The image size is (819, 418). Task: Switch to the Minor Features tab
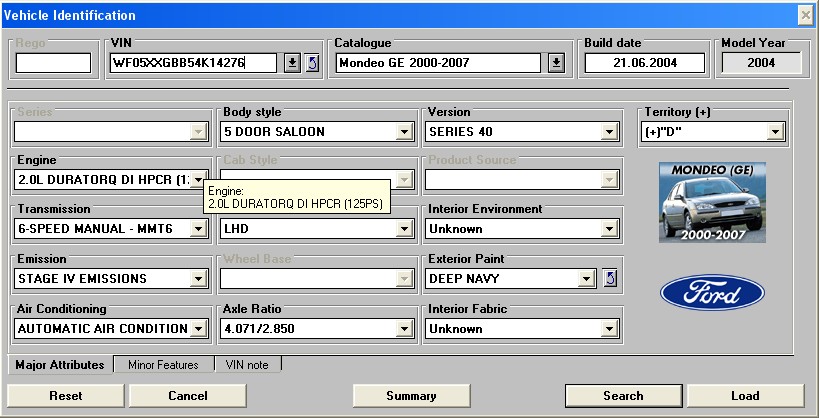[x=163, y=365]
